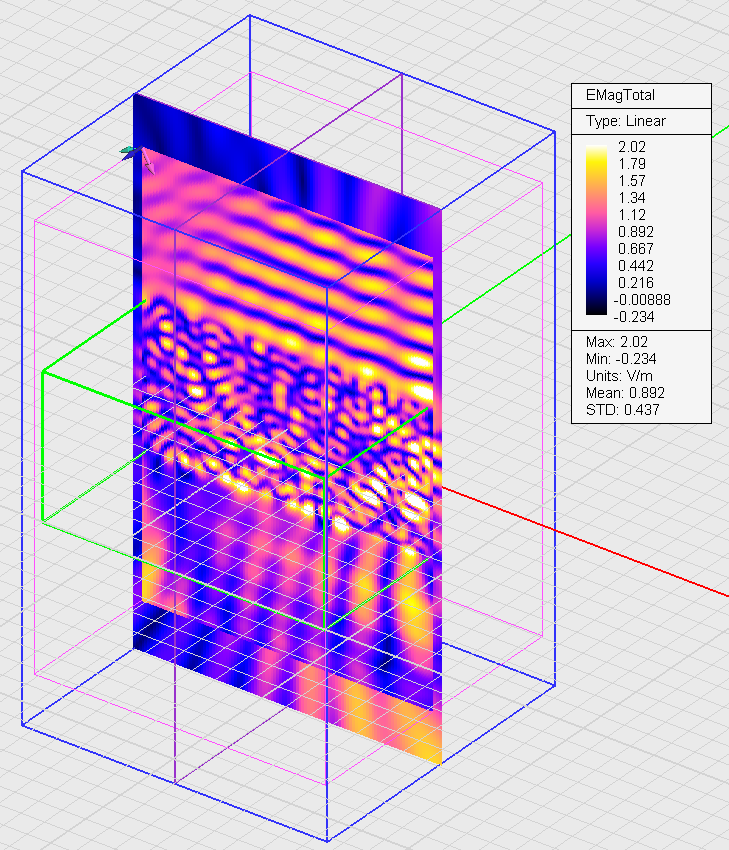Click the coordinate origin triad icon
Viewport: 729px width, 850px height.
(137, 157)
